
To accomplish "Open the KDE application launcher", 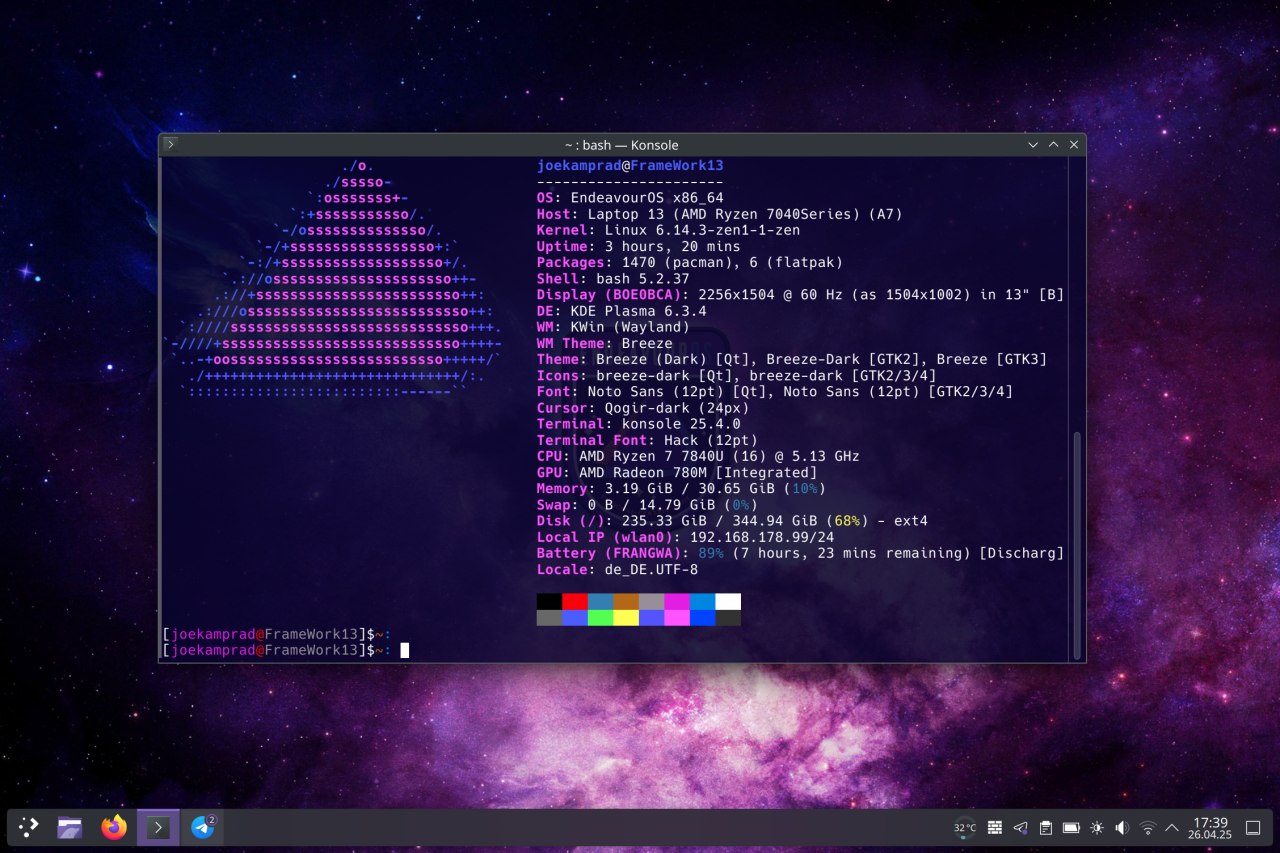I will tap(28, 827).
